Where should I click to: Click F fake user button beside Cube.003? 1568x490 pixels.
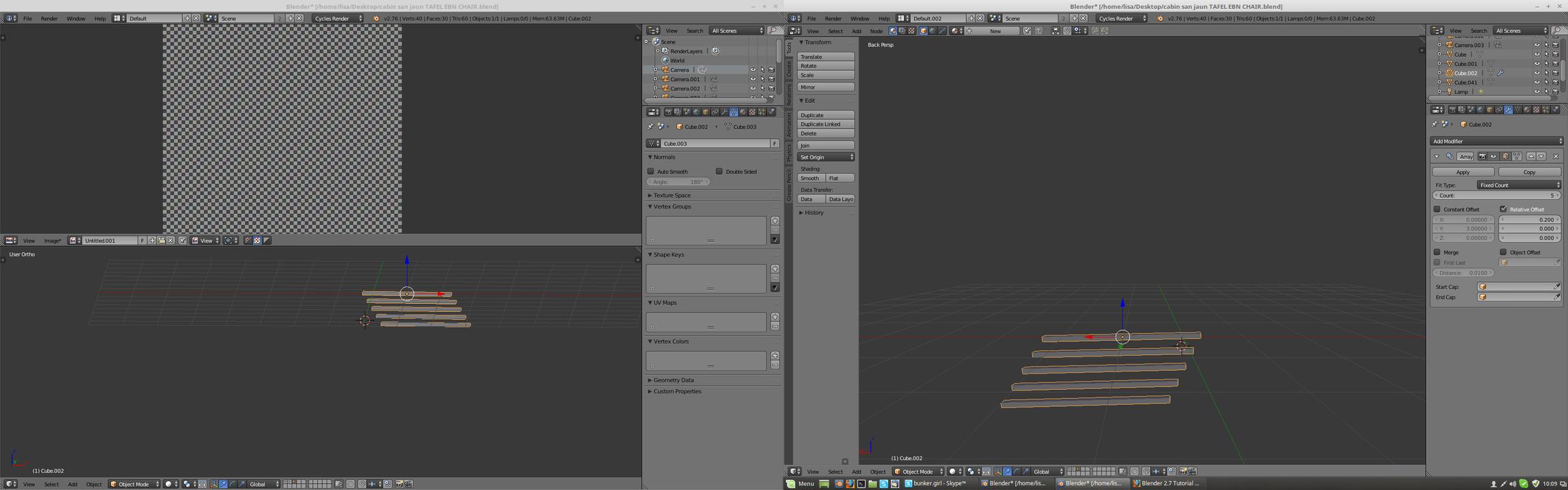point(774,143)
